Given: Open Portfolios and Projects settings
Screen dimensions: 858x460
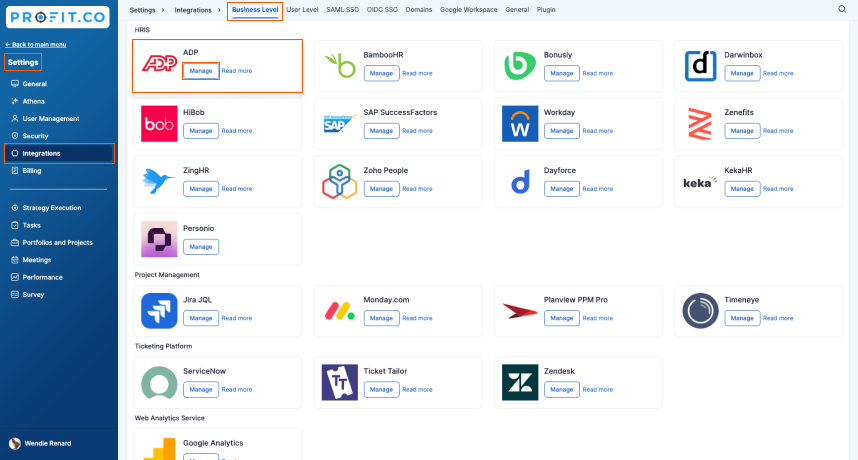Looking at the screenshot, I should (x=59, y=242).
